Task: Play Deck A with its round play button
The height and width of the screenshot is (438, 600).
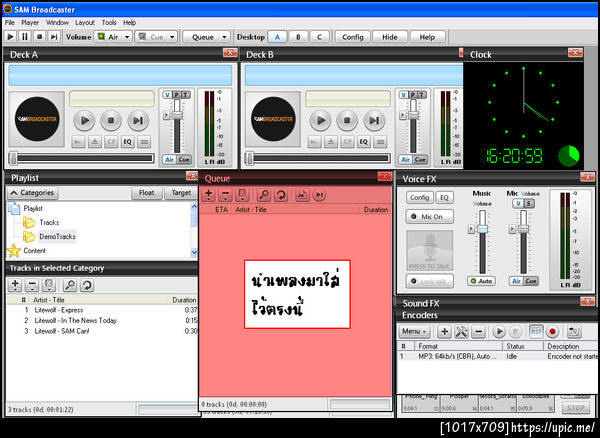Action: 84,120
